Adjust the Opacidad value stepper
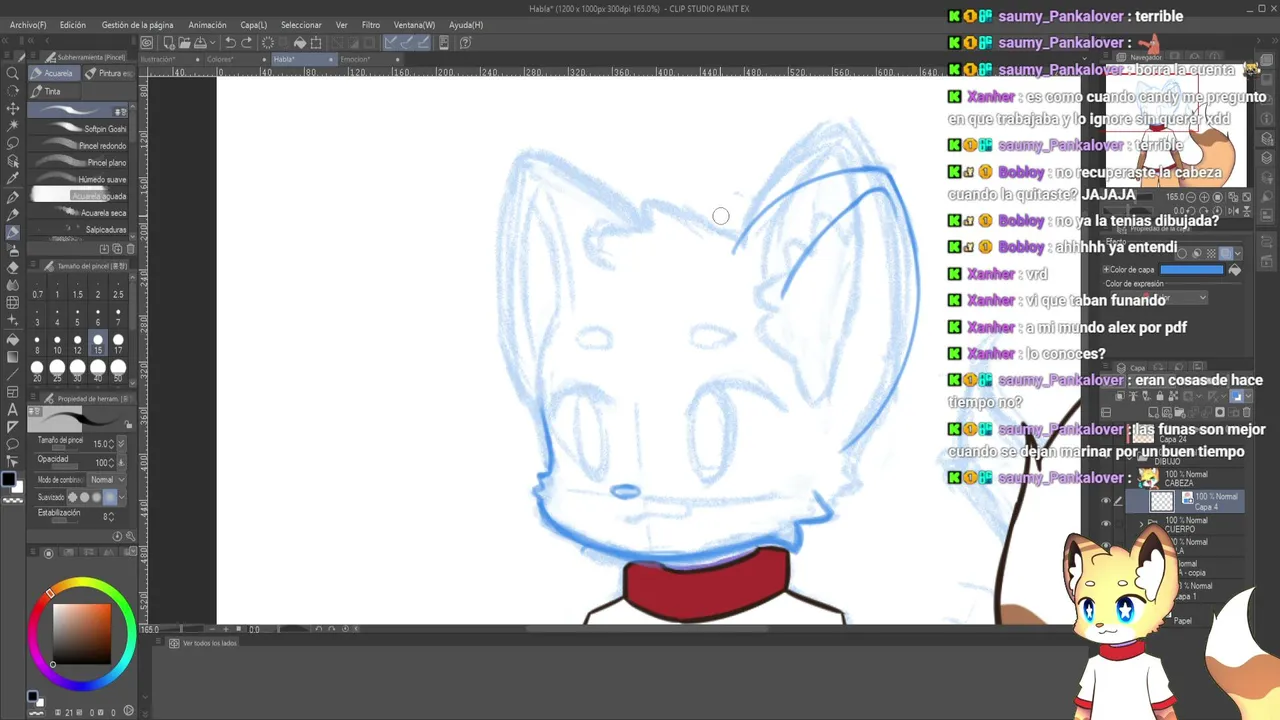The image size is (1280, 720). (x=111, y=463)
